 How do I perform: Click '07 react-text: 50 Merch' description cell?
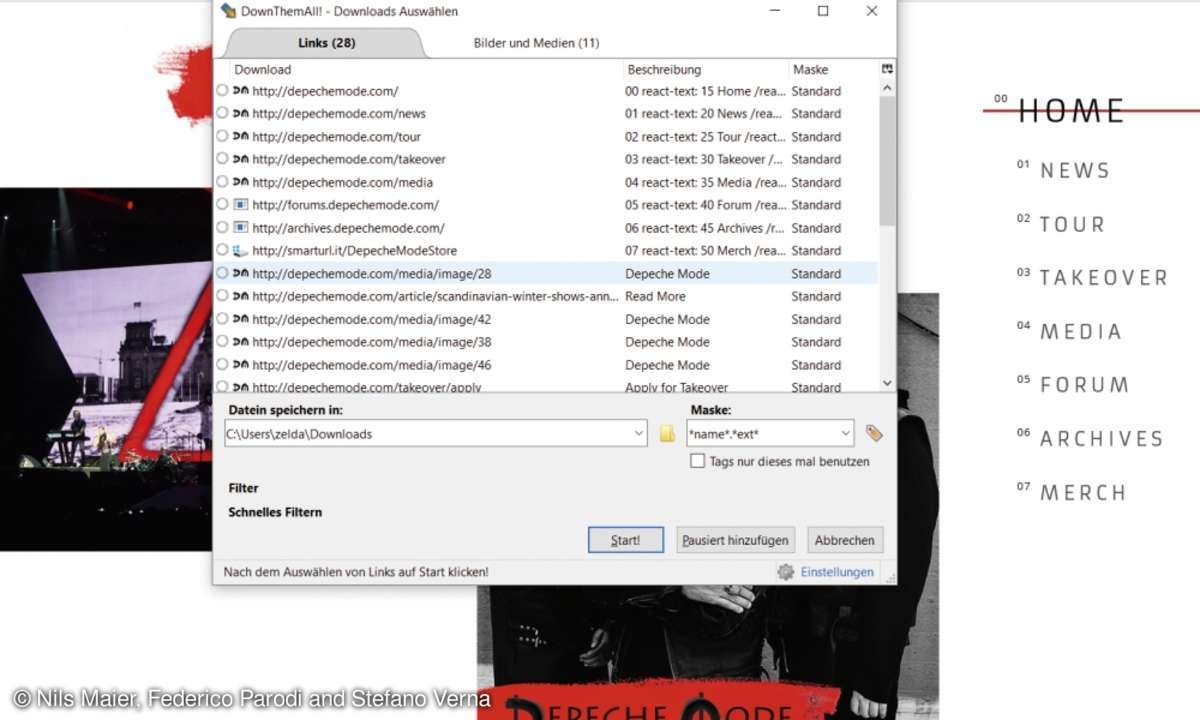click(x=705, y=251)
